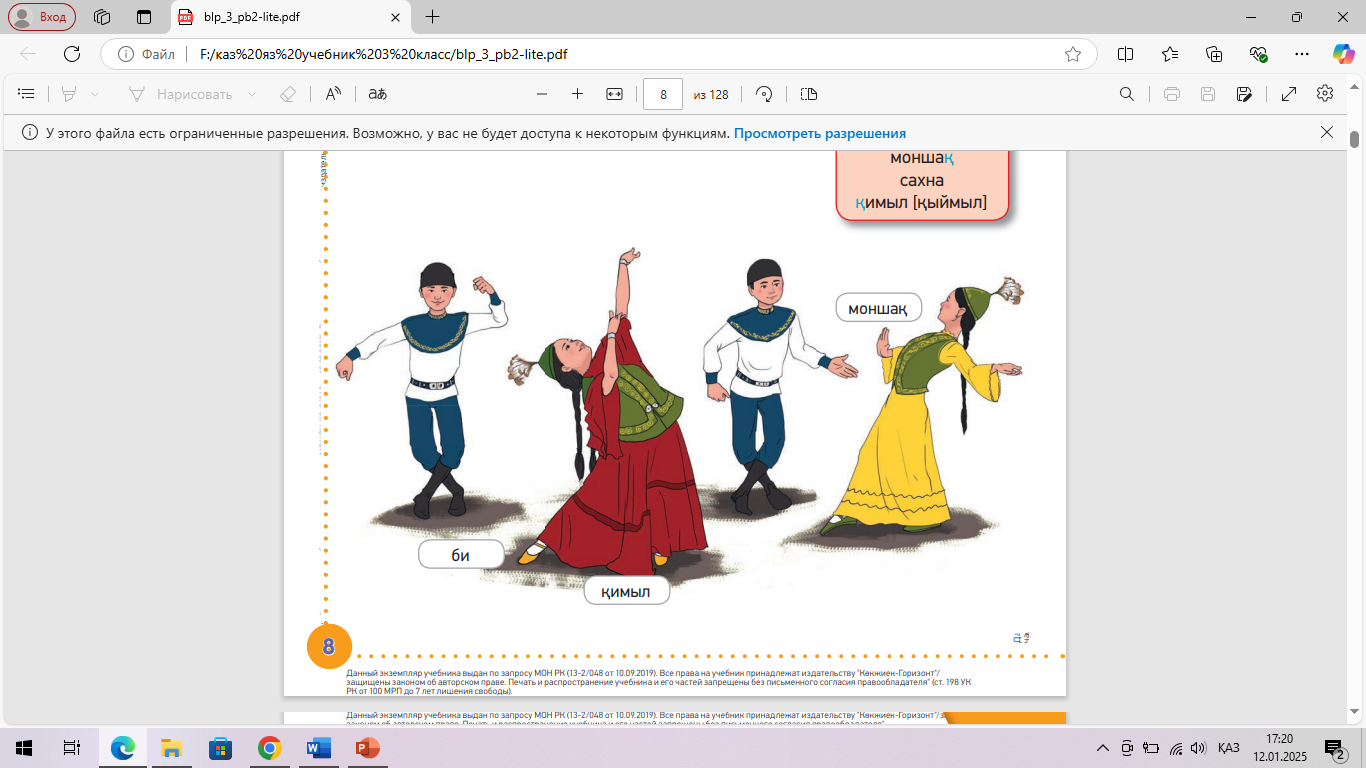Click the zoom in plus icon
Screen dimensions: 1366x768
point(577,94)
